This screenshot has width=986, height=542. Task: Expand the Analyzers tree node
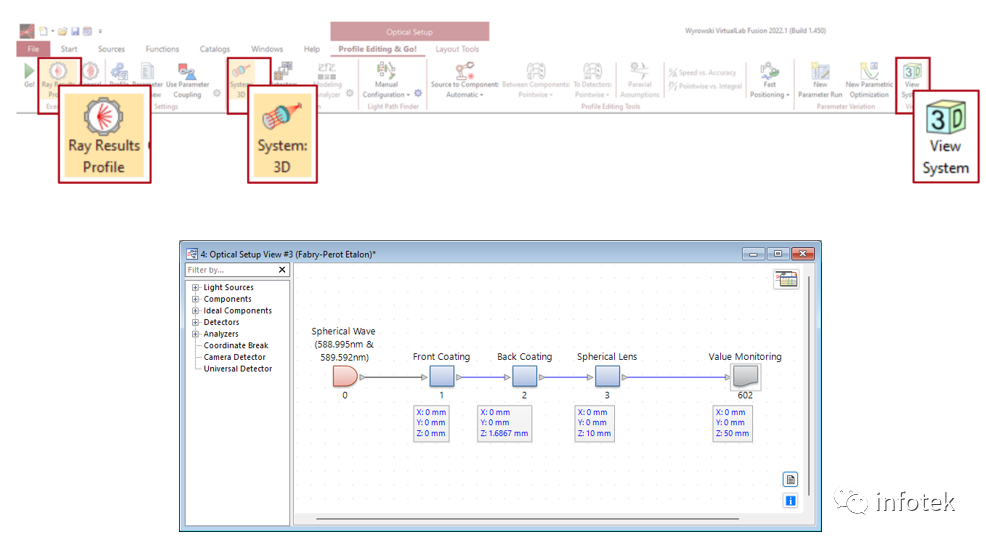195,334
